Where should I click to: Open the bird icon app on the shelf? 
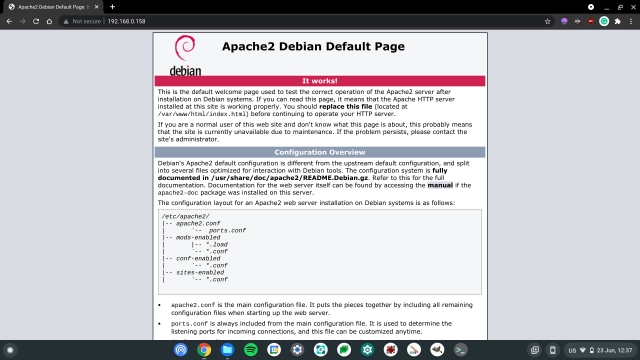click(x=437, y=350)
